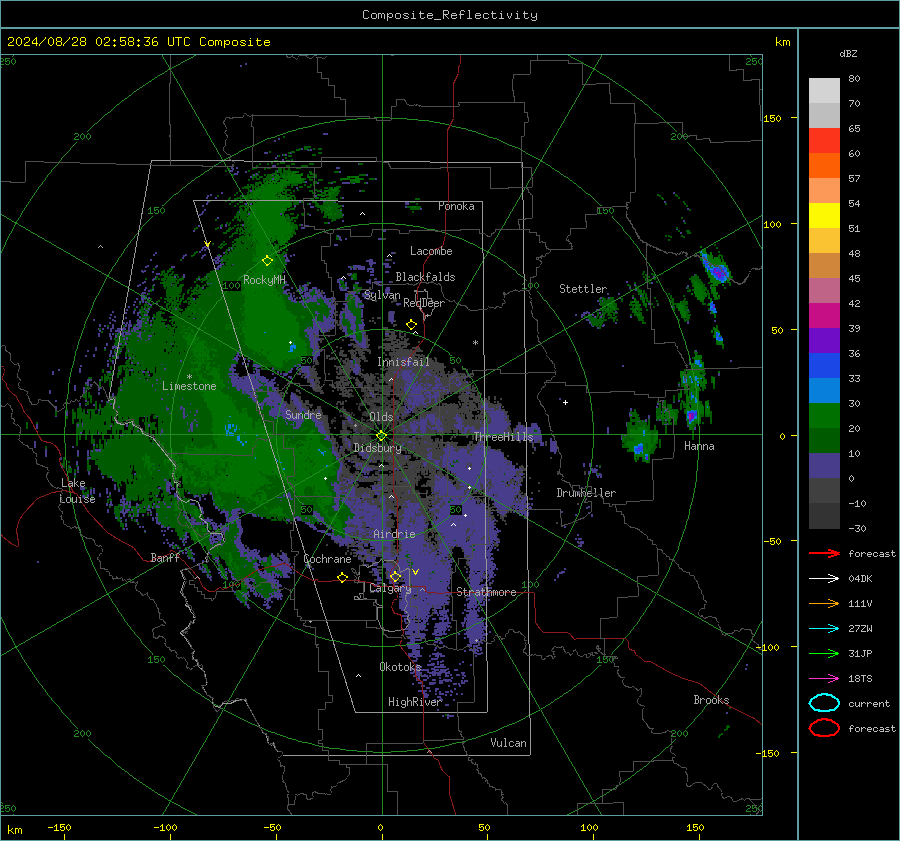
Task: Click the 18TS legend text
Action: 860,679
